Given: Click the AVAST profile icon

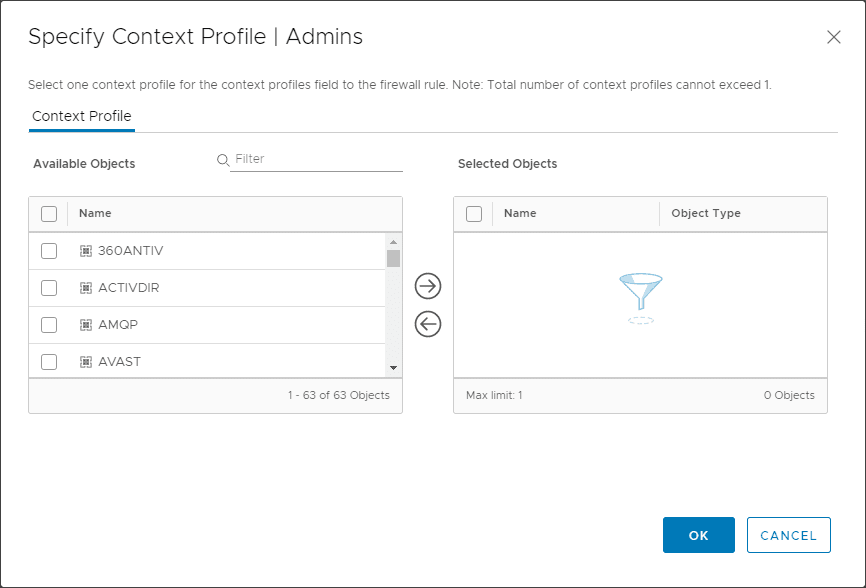Looking at the screenshot, I should pyautogui.click(x=86, y=362).
